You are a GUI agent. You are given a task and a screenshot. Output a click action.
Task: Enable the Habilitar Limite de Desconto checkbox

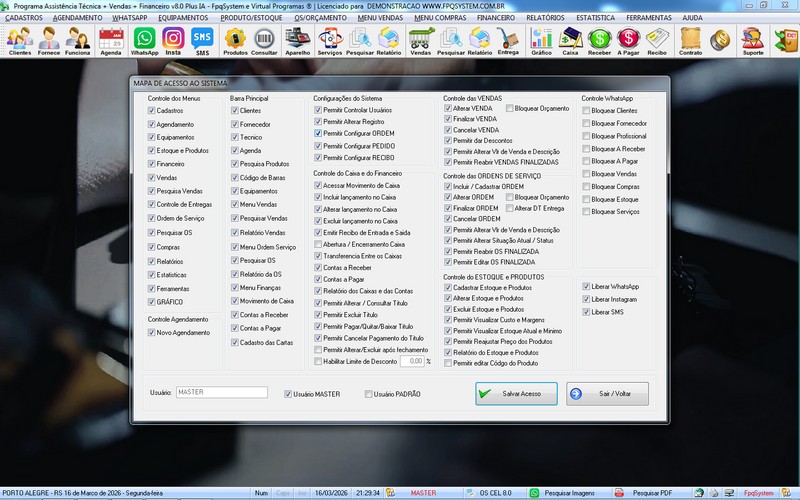coord(318,361)
